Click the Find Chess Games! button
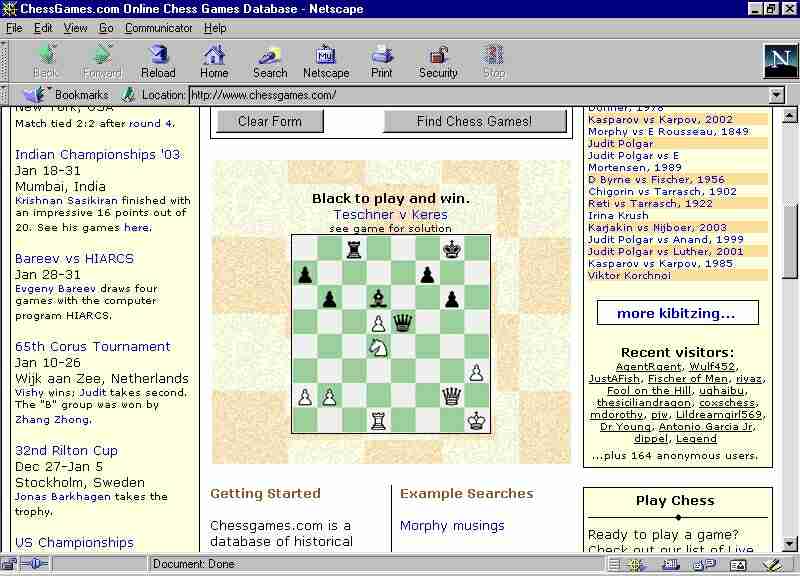 click(474, 121)
